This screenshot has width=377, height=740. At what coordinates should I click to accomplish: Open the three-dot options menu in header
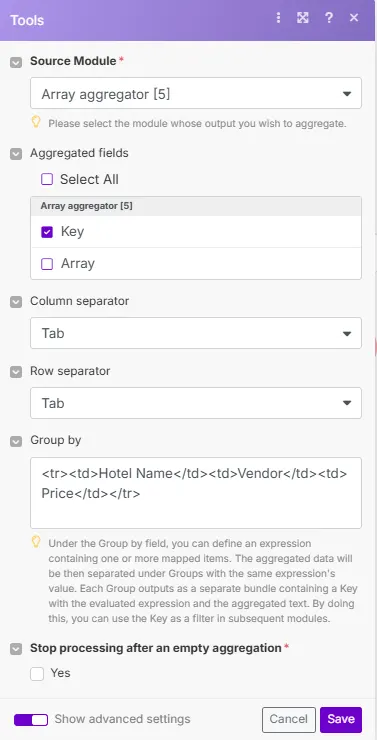click(x=278, y=18)
